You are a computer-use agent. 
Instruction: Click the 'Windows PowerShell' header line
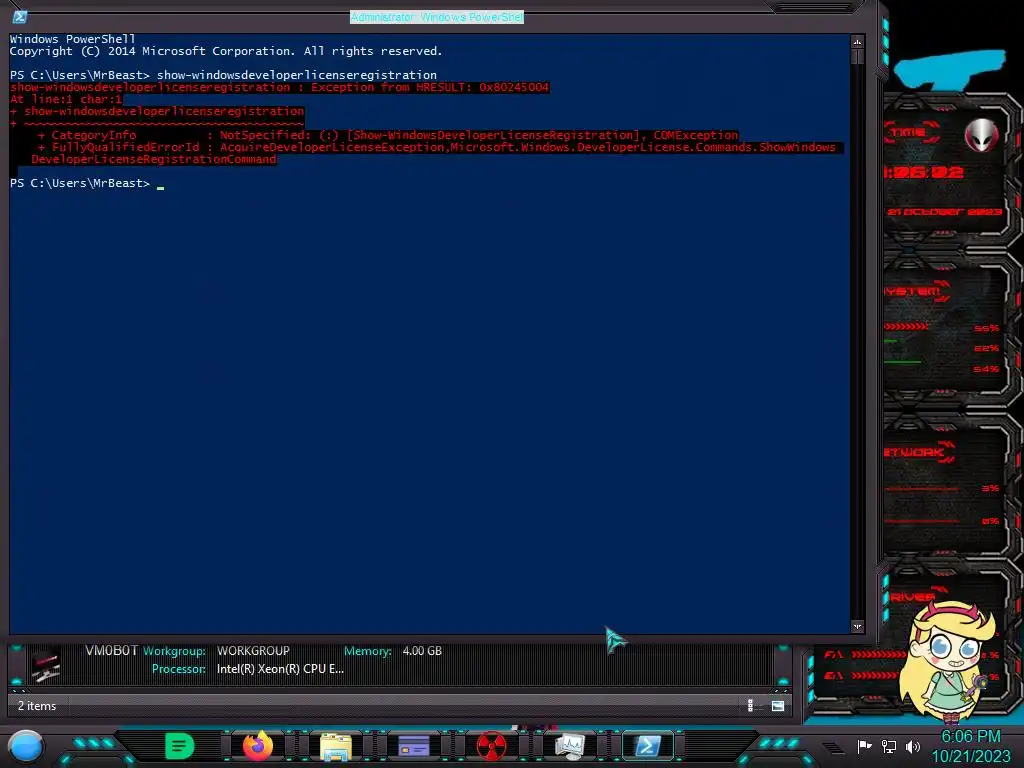pos(72,39)
